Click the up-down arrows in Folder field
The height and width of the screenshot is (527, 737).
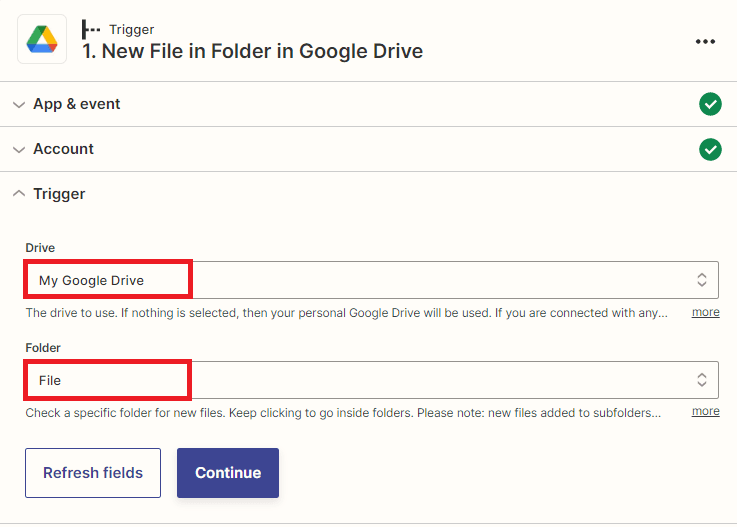[702, 380]
